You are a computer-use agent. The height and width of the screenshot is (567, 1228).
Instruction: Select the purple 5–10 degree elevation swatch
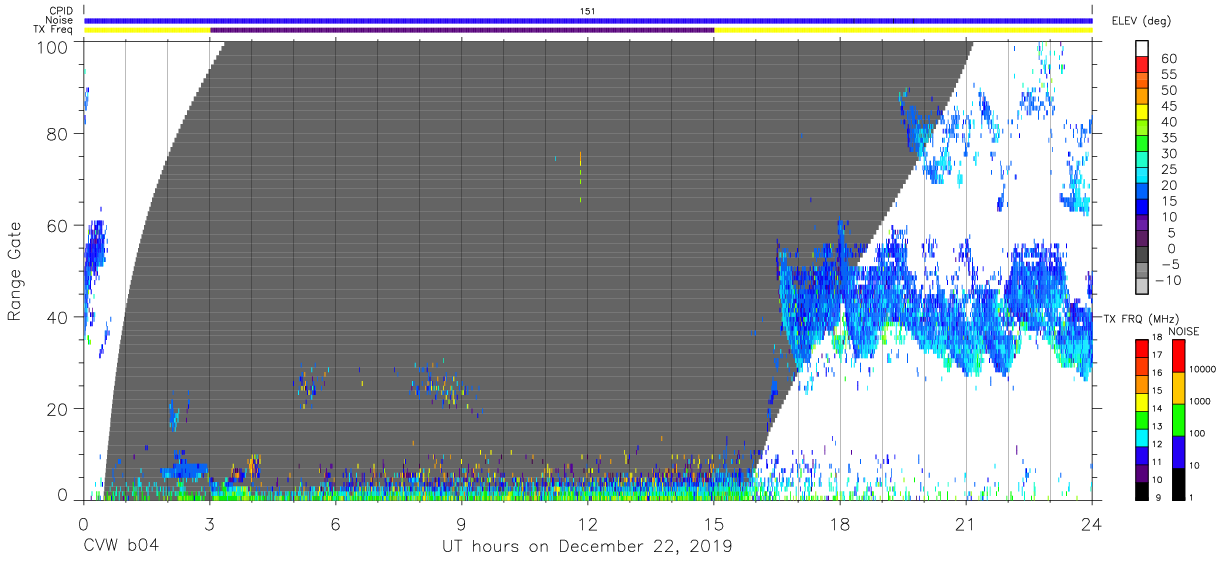tap(1143, 224)
